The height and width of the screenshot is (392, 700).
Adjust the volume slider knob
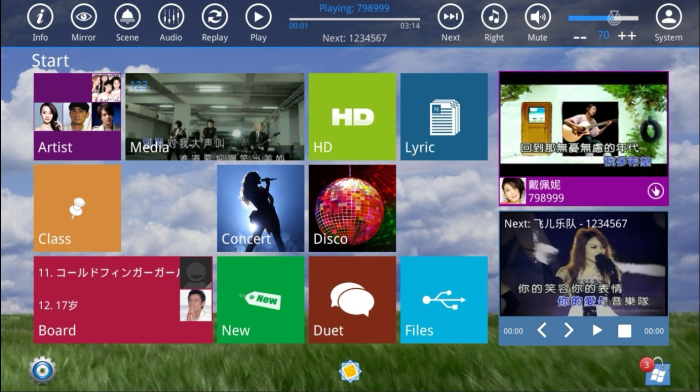click(614, 18)
